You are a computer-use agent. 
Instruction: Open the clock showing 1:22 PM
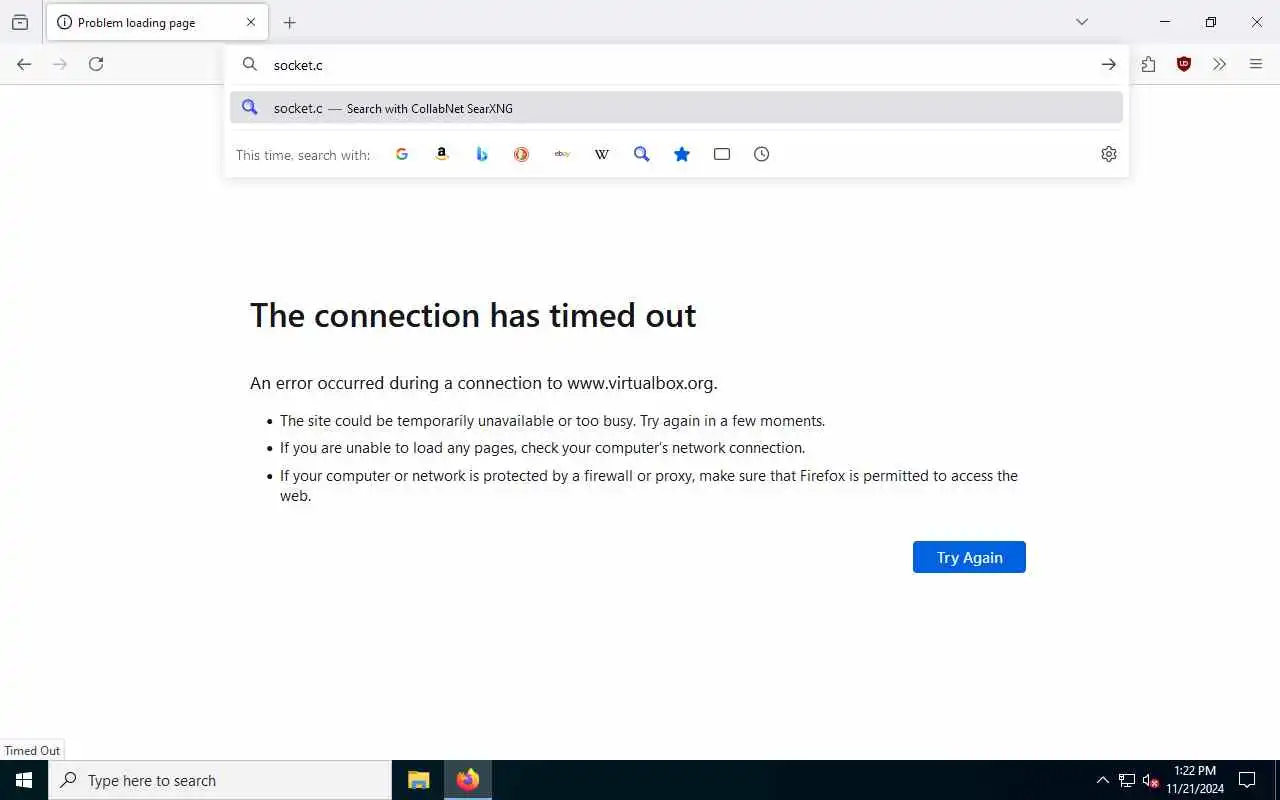(1195, 780)
